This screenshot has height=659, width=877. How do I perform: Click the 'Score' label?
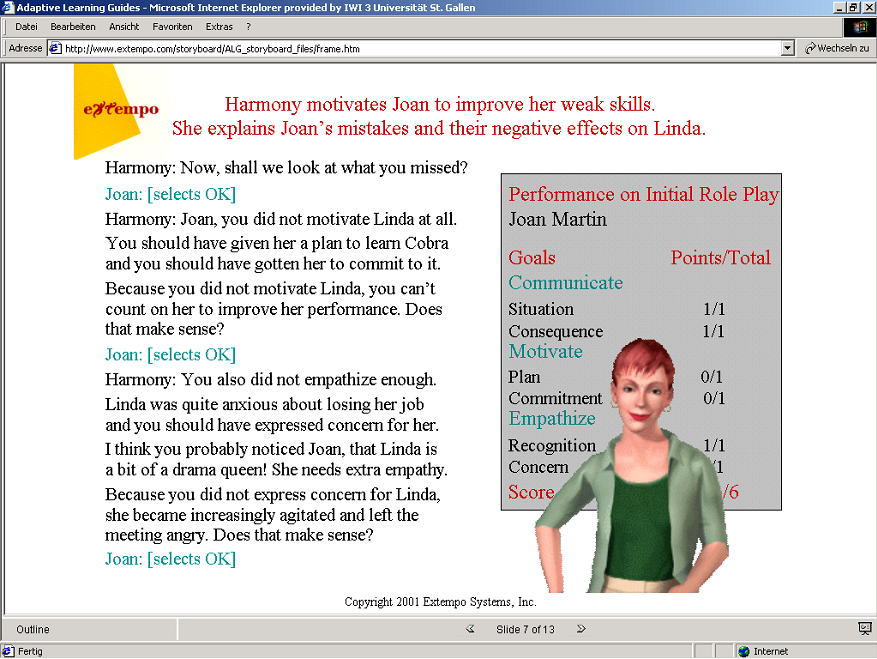coord(531,492)
